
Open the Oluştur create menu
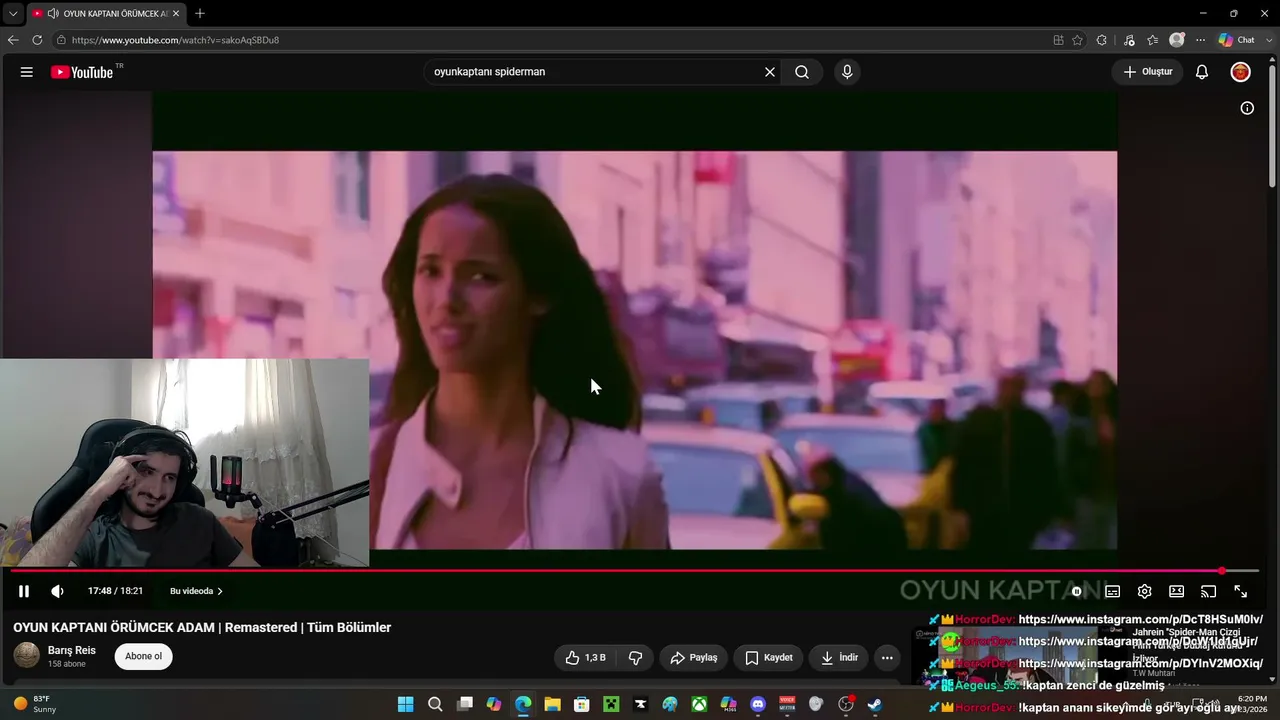click(1147, 72)
